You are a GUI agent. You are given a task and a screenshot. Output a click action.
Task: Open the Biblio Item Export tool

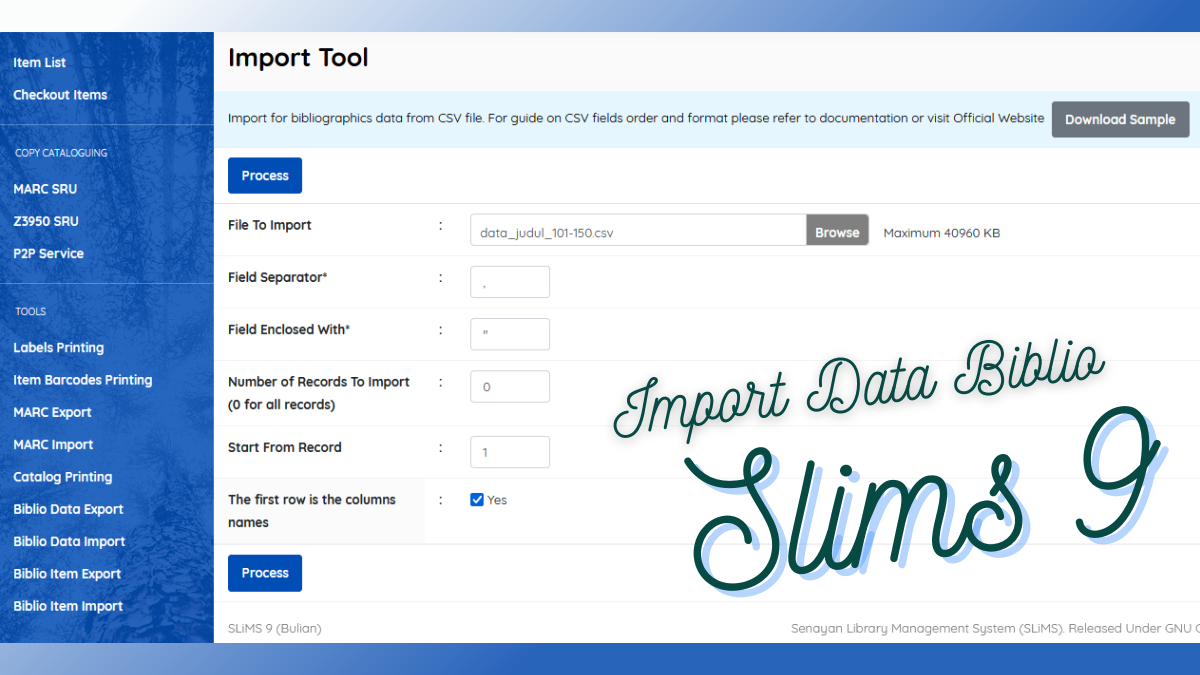[x=67, y=573]
